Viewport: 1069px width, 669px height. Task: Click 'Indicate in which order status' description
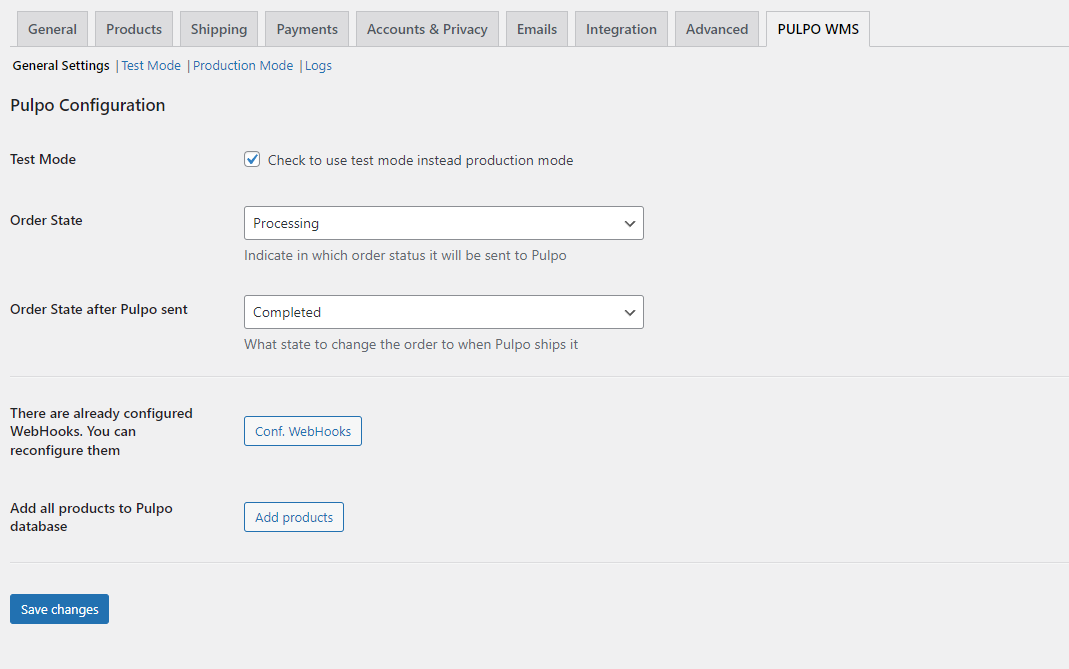click(x=405, y=255)
